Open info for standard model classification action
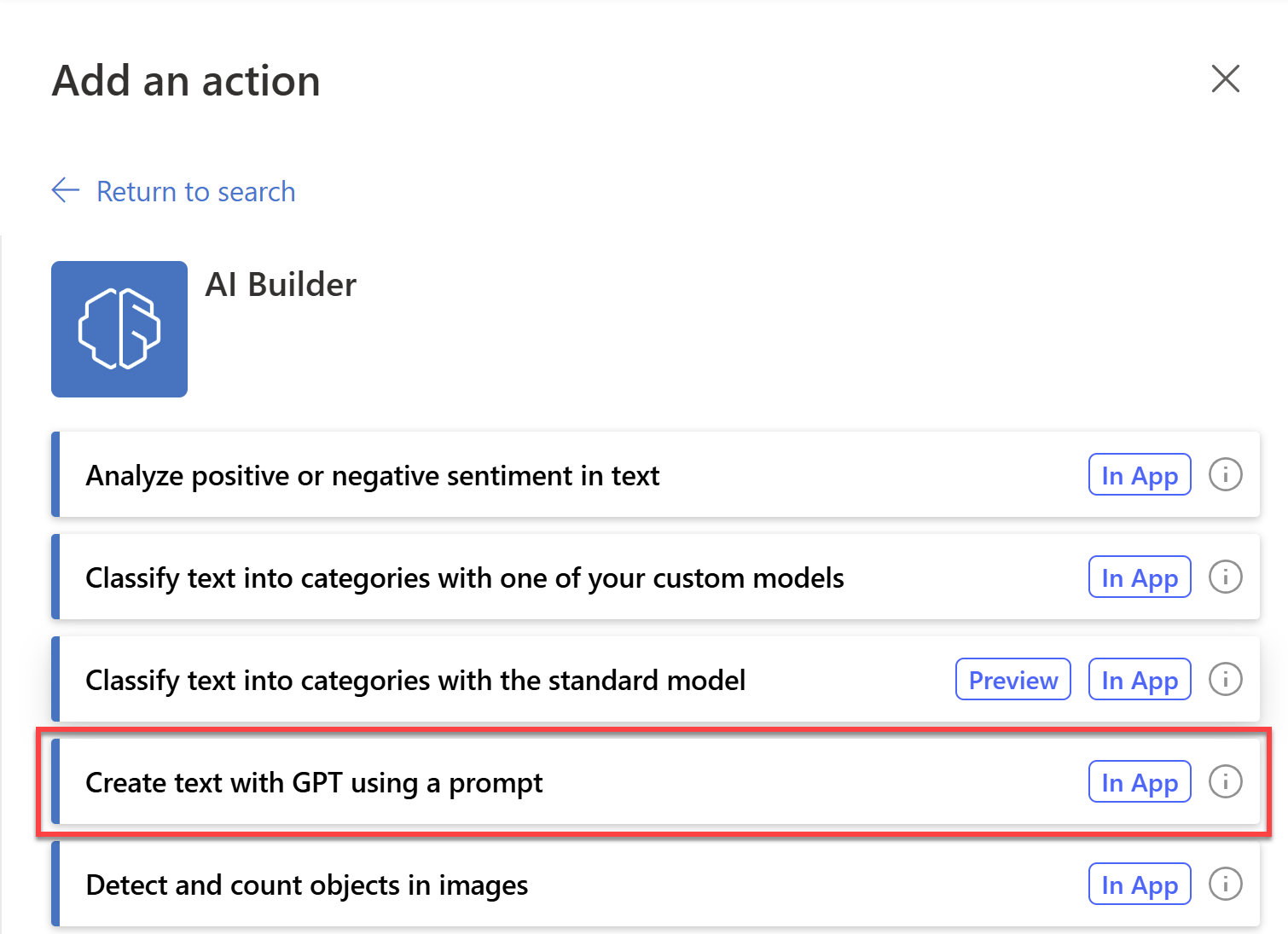1288x934 pixels. [x=1226, y=679]
